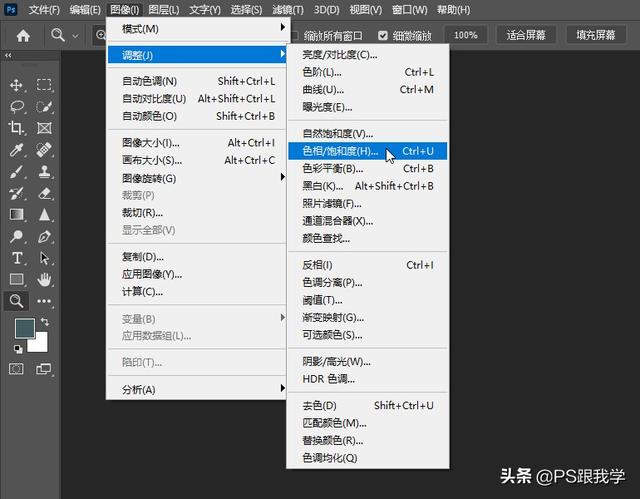640x499 pixels.
Task: Choose 色彩平衡(B)... item
Action: [368, 169]
